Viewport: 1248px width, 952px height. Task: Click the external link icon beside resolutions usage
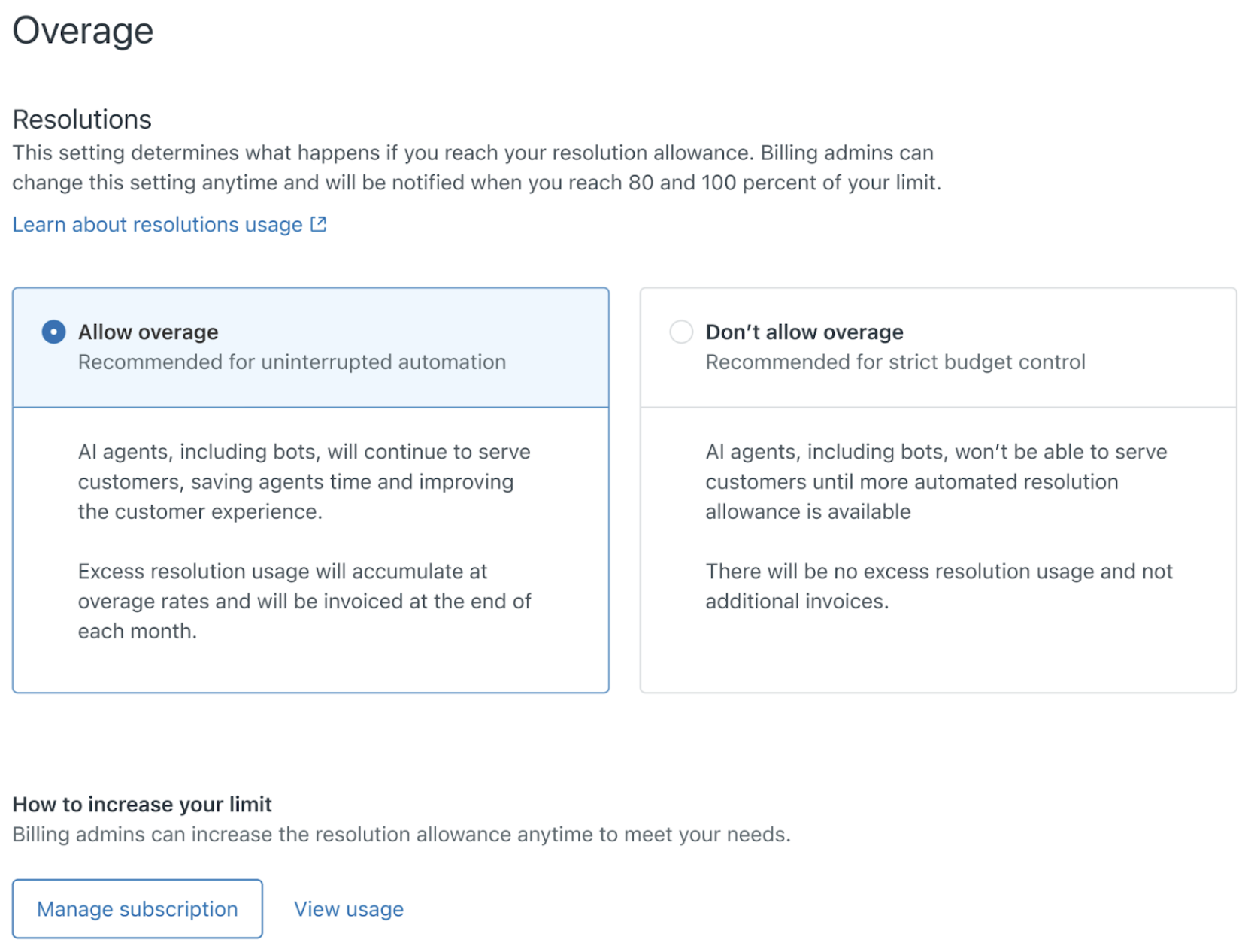[x=318, y=224]
